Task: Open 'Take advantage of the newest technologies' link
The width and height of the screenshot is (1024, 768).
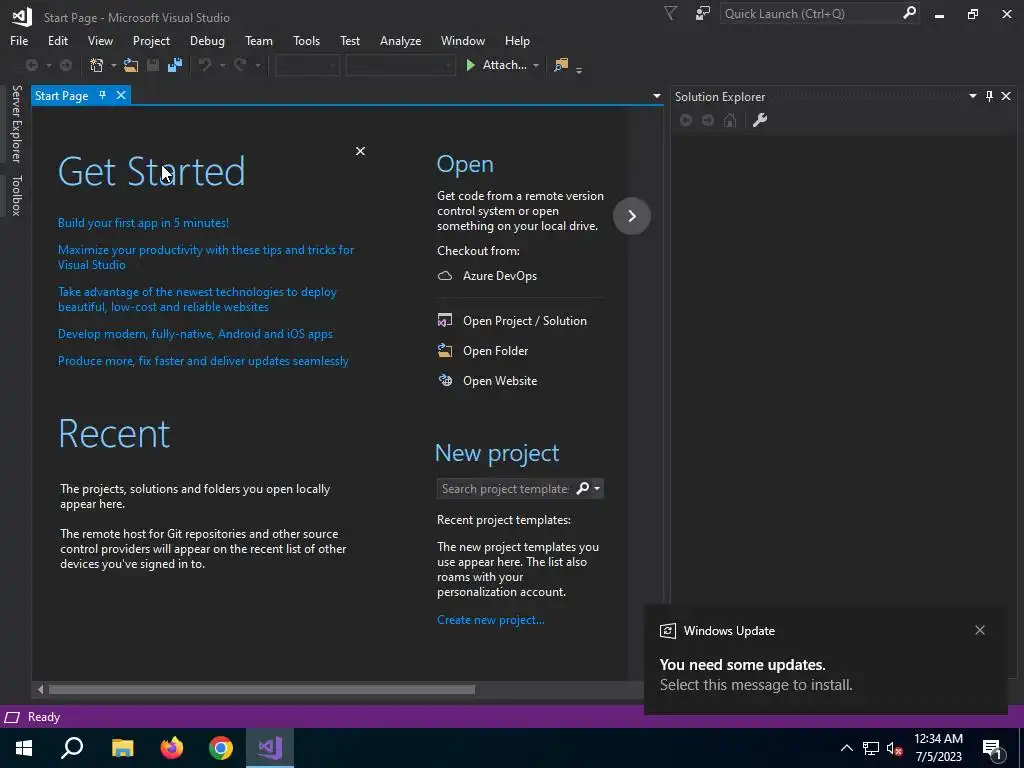Action: [x=197, y=299]
